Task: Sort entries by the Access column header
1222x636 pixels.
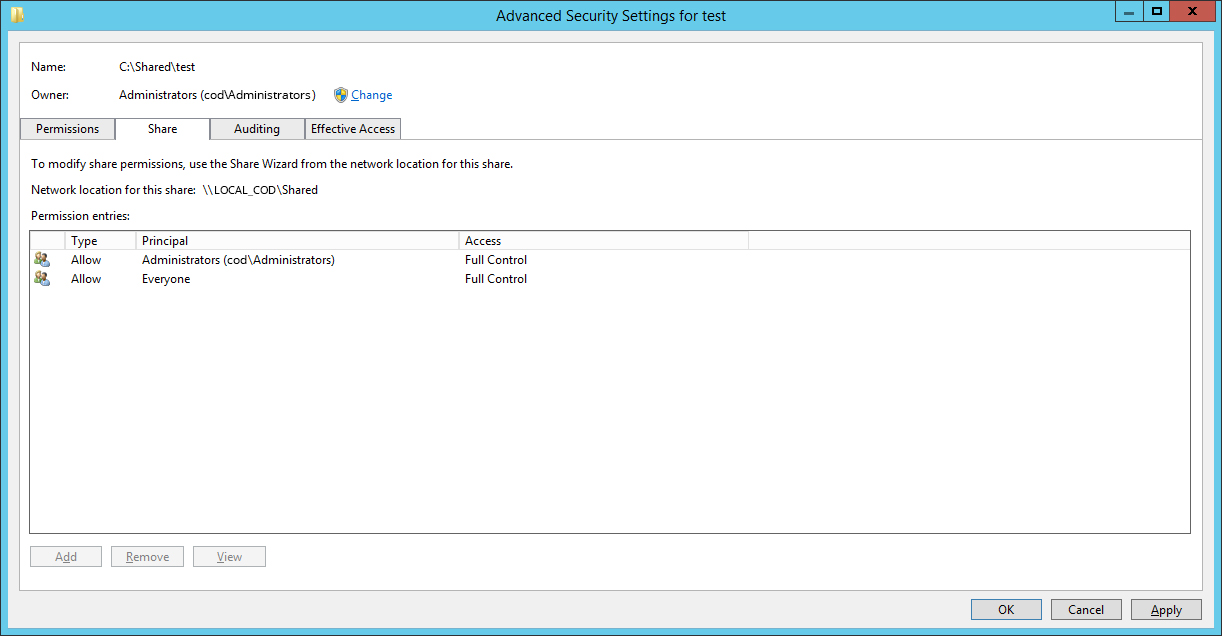Action: [603, 241]
